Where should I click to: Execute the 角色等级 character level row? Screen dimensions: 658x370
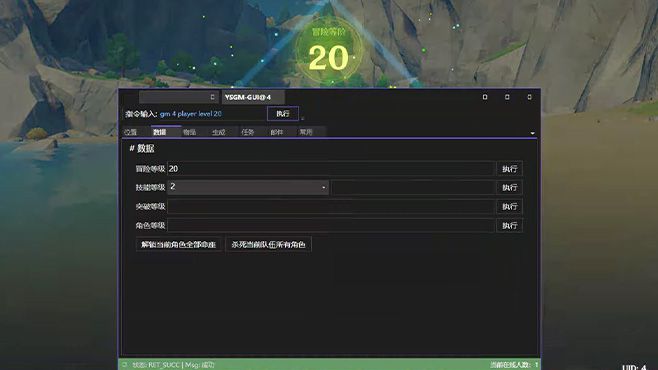pyautogui.click(x=509, y=225)
